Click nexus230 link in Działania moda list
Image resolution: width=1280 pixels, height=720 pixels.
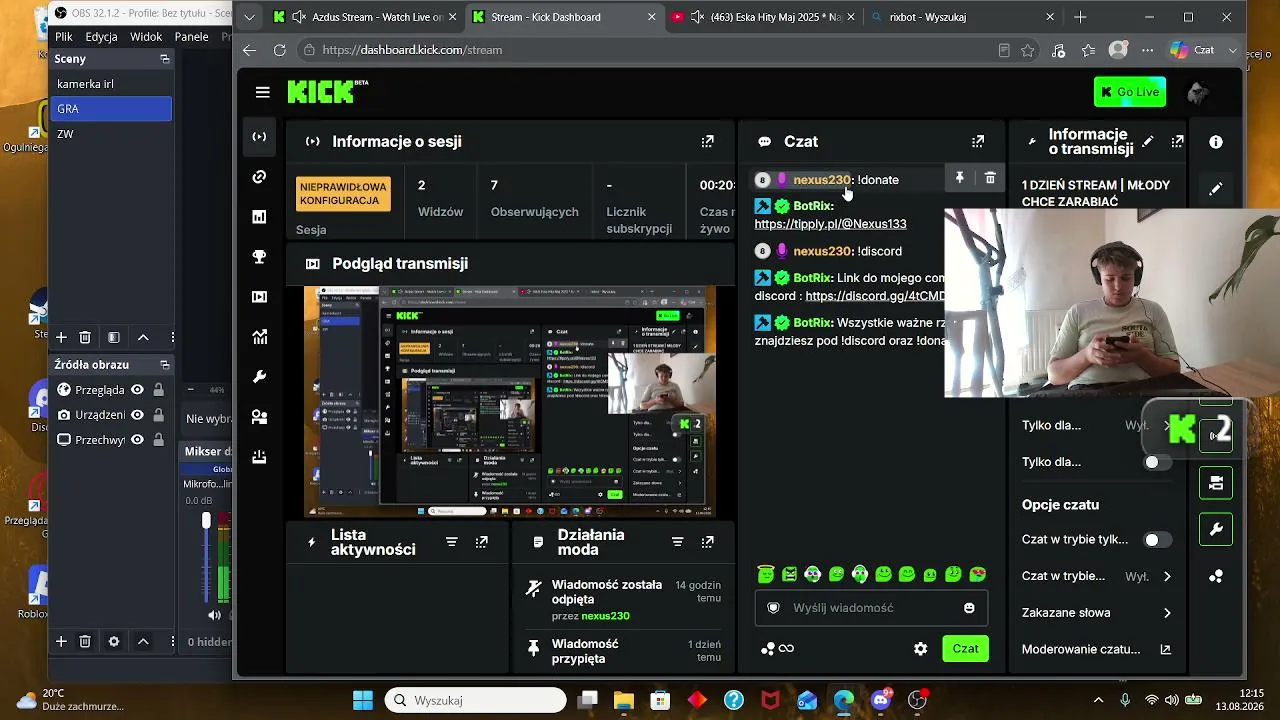pos(605,616)
